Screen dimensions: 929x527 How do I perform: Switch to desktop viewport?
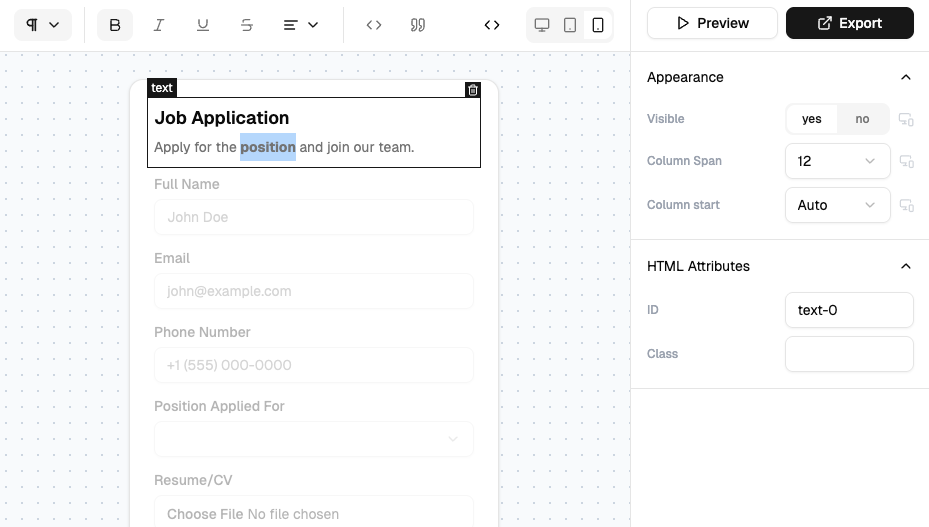point(542,25)
